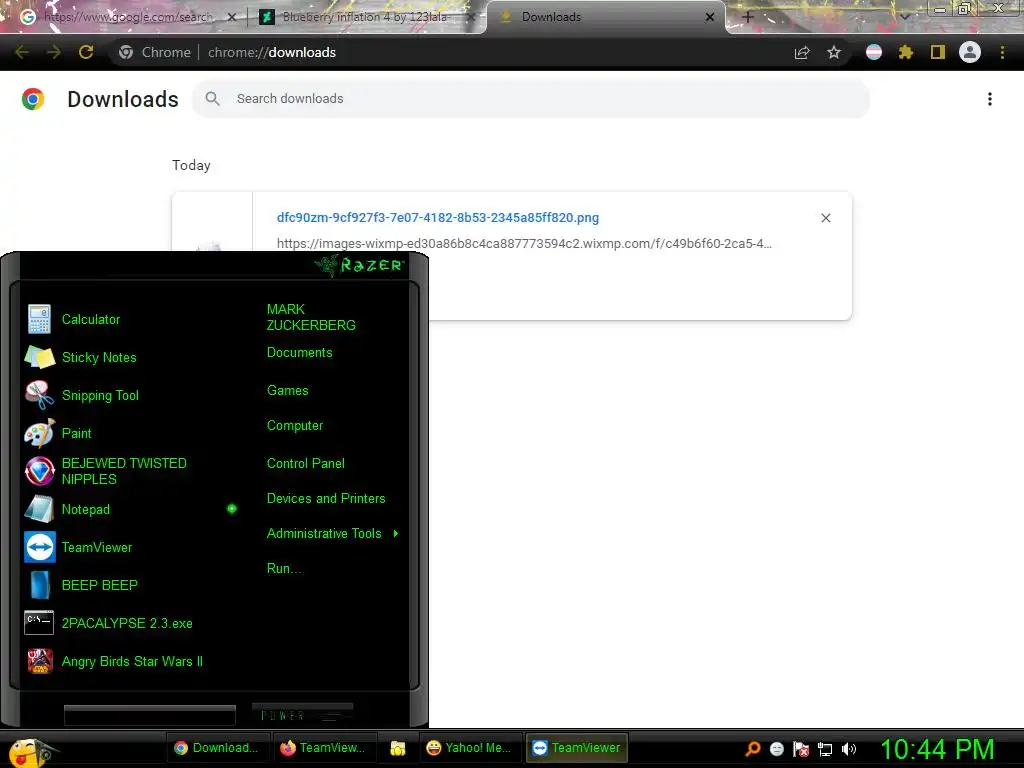Open a new tab with plus button
This screenshot has width=1024, height=768.
coord(748,17)
